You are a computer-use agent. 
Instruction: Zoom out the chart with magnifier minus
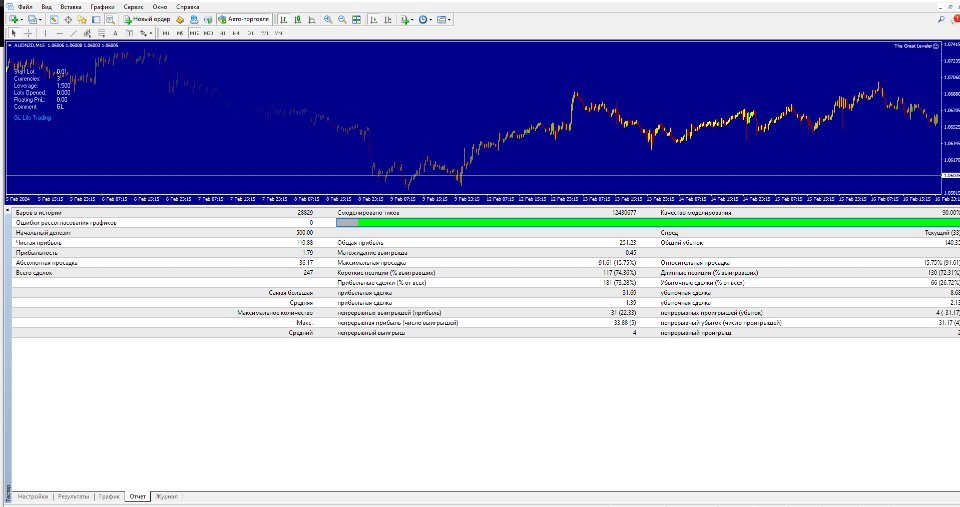[342, 20]
